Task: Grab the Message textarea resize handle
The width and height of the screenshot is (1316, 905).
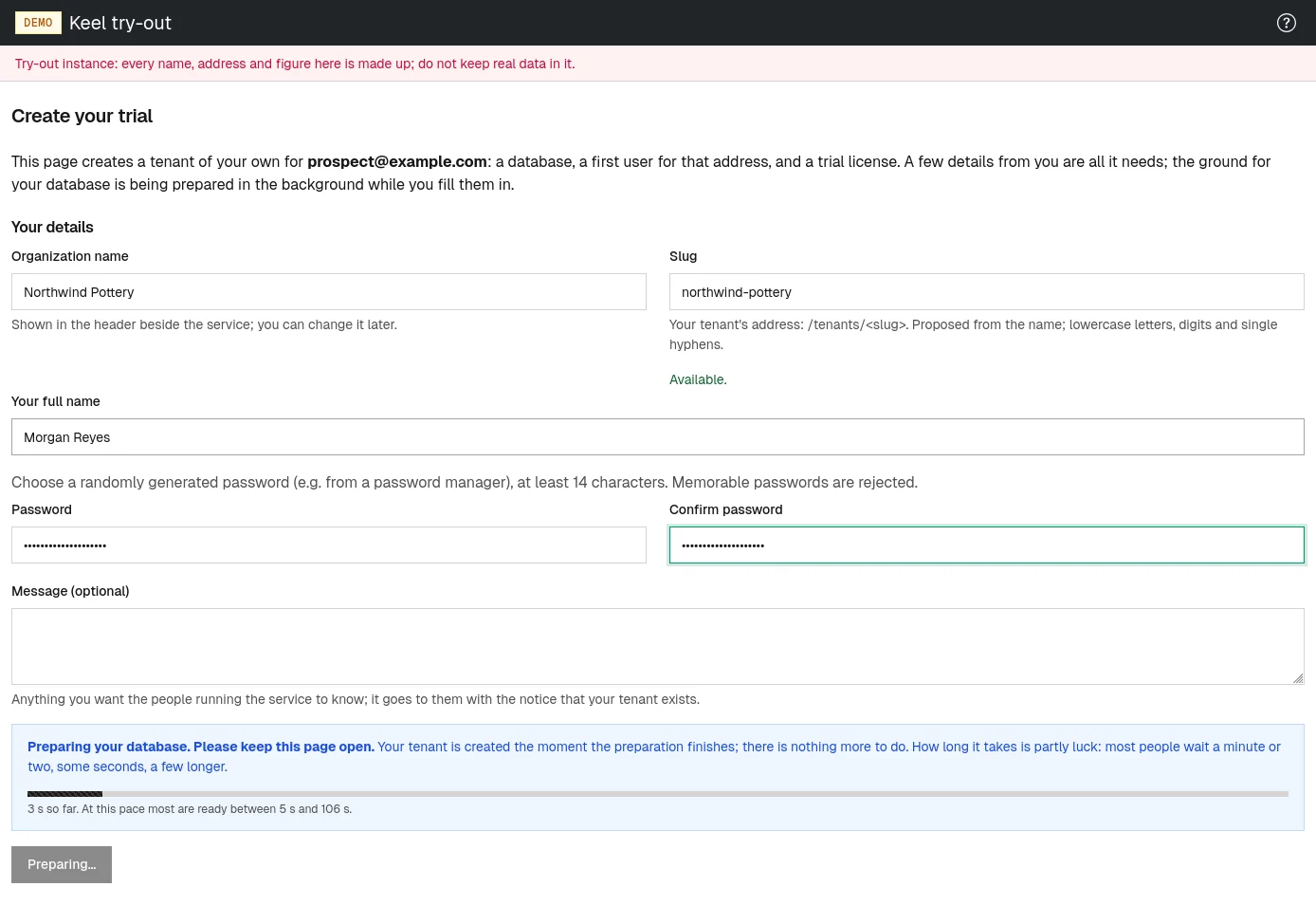Action: 1298,678
